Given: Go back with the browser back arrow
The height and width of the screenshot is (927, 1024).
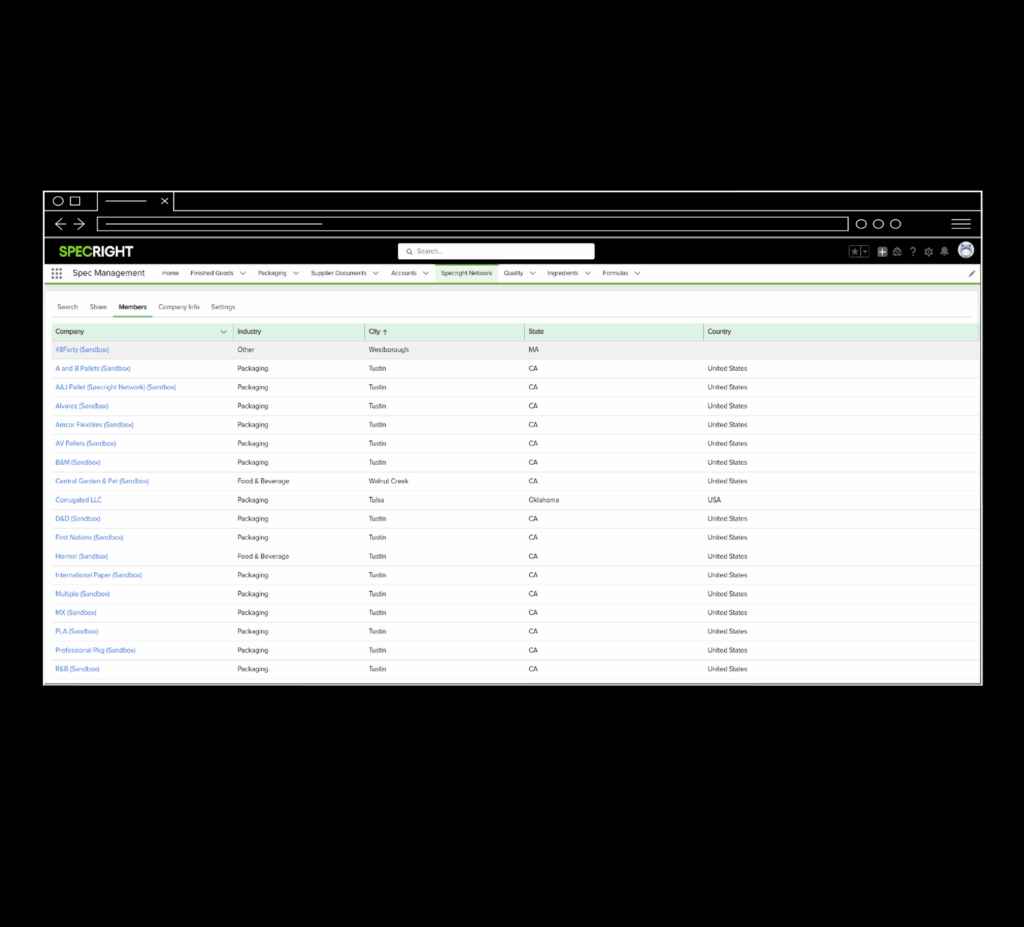Looking at the screenshot, I should (61, 224).
